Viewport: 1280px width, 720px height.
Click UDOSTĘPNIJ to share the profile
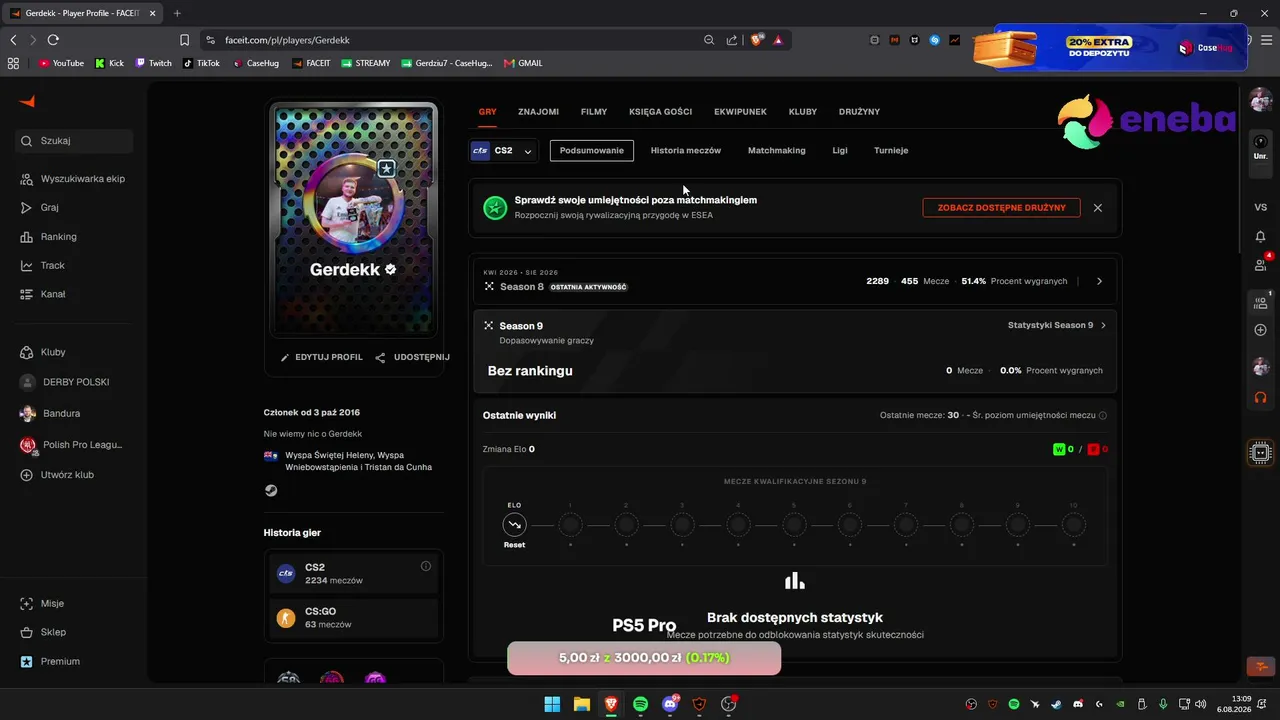point(412,357)
